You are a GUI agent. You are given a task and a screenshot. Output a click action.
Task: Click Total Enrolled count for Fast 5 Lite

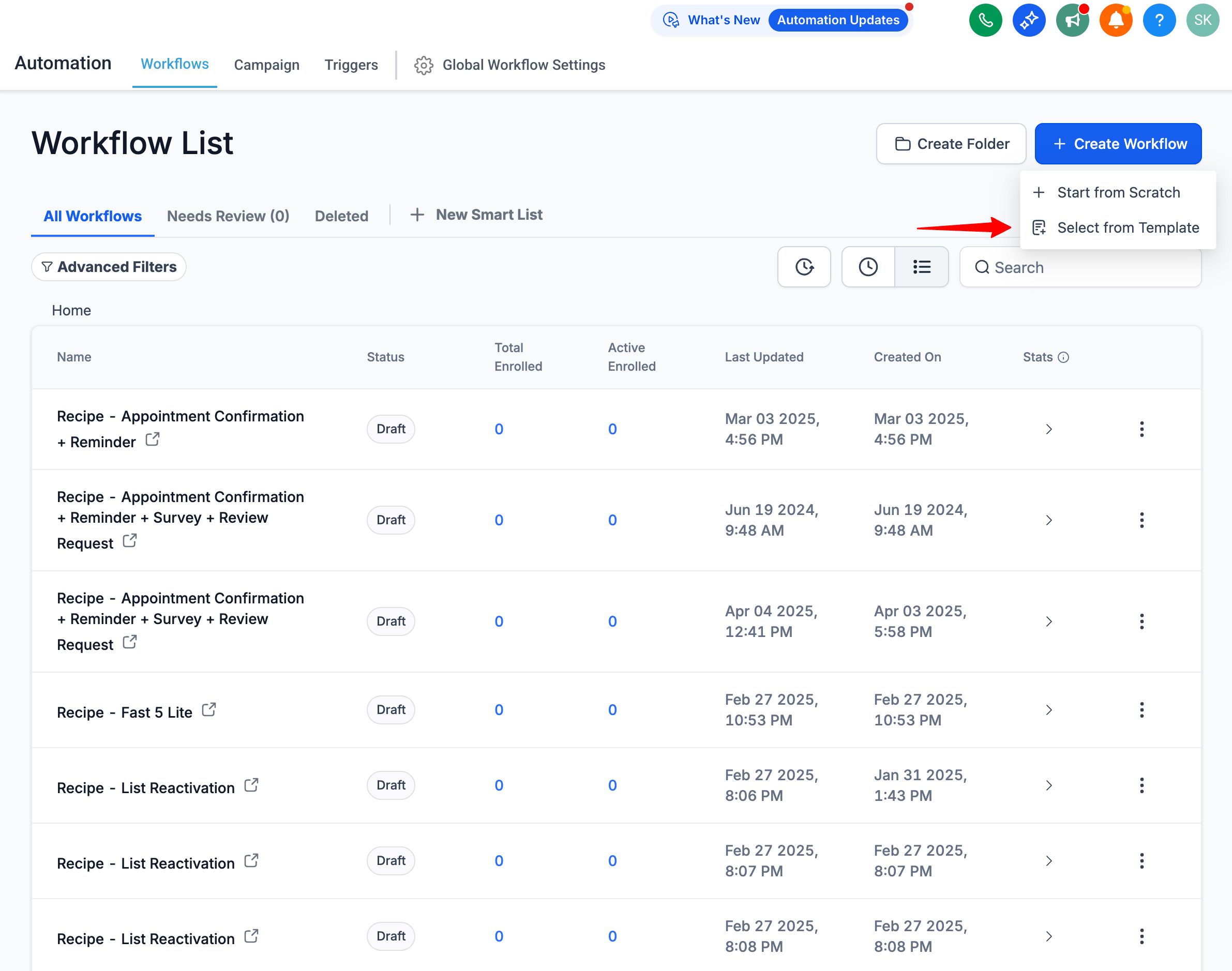(499, 709)
